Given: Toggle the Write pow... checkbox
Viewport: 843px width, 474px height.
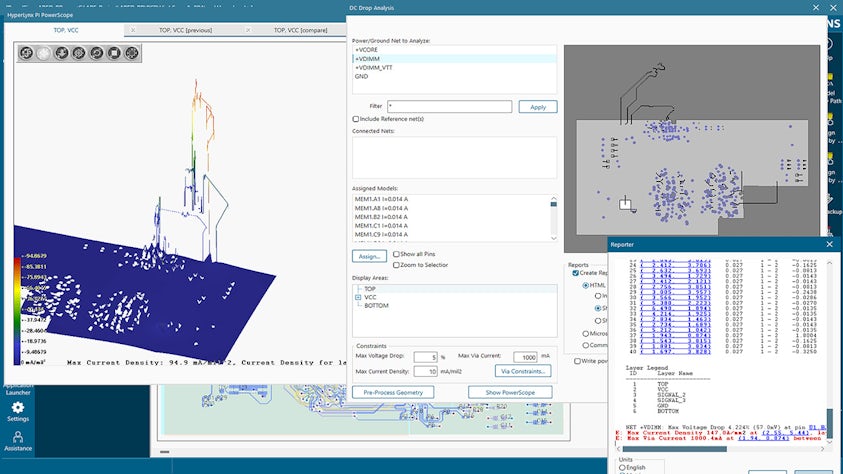Looking at the screenshot, I should click(577, 361).
